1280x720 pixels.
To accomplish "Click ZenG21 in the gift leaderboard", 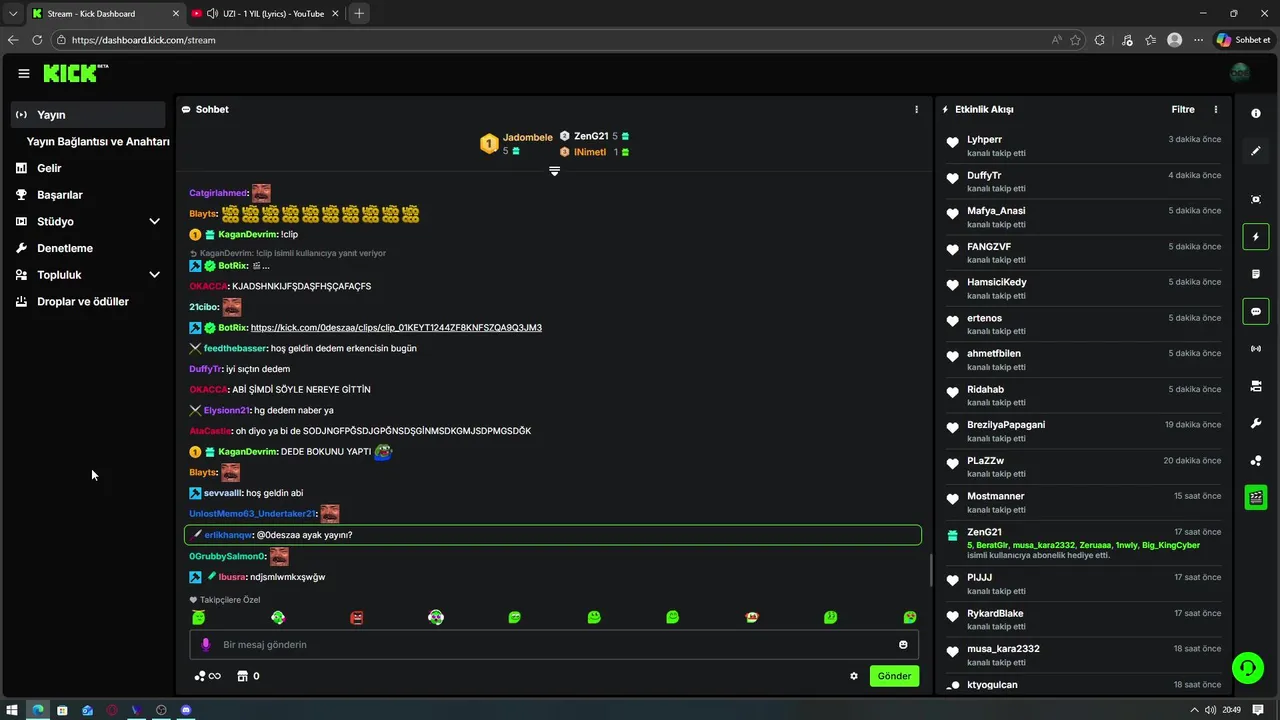I will (591, 136).
